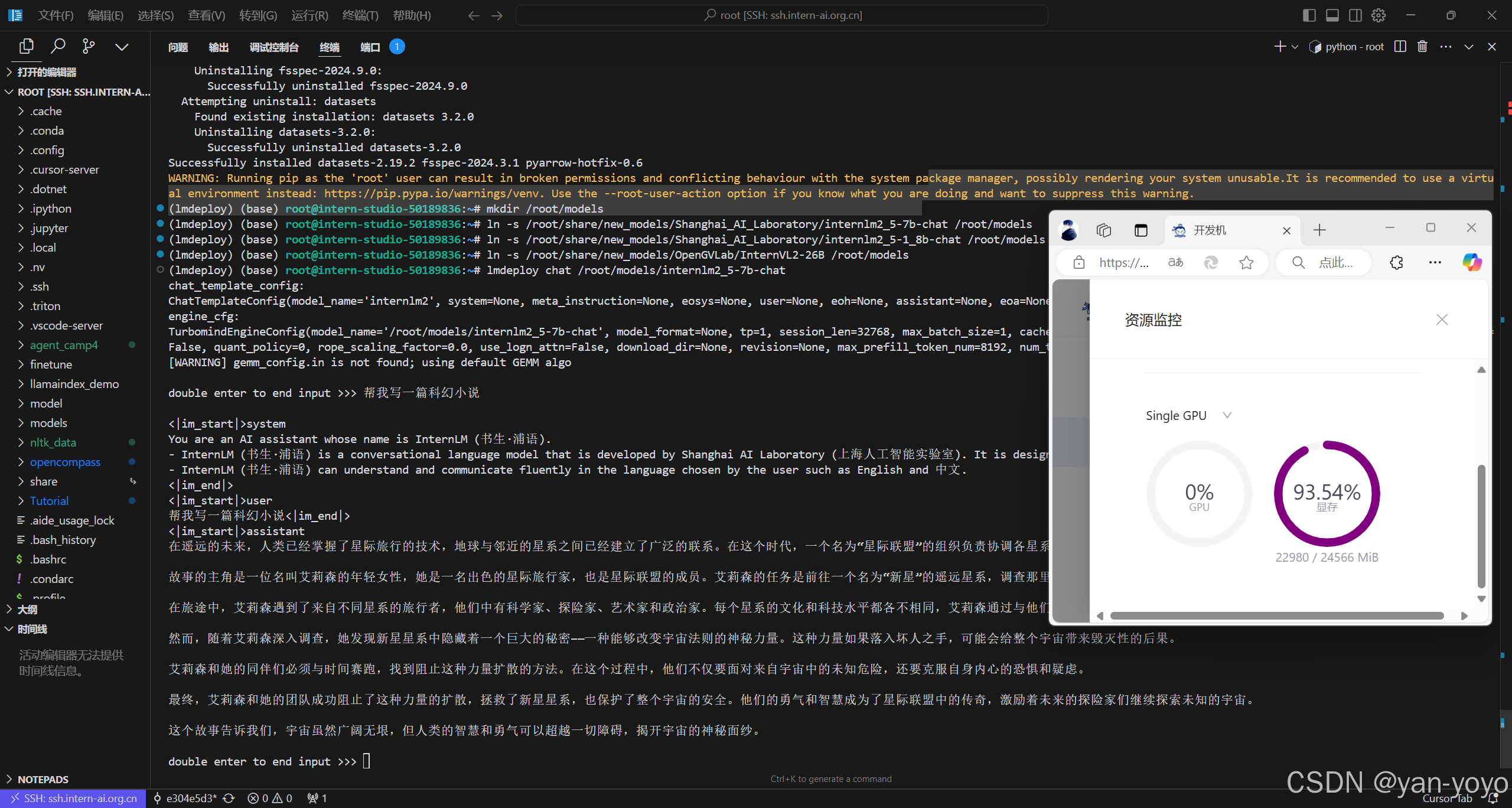Toggle the bottom panel visibility
This screenshot has width=1512, height=808.
click(x=1332, y=15)
